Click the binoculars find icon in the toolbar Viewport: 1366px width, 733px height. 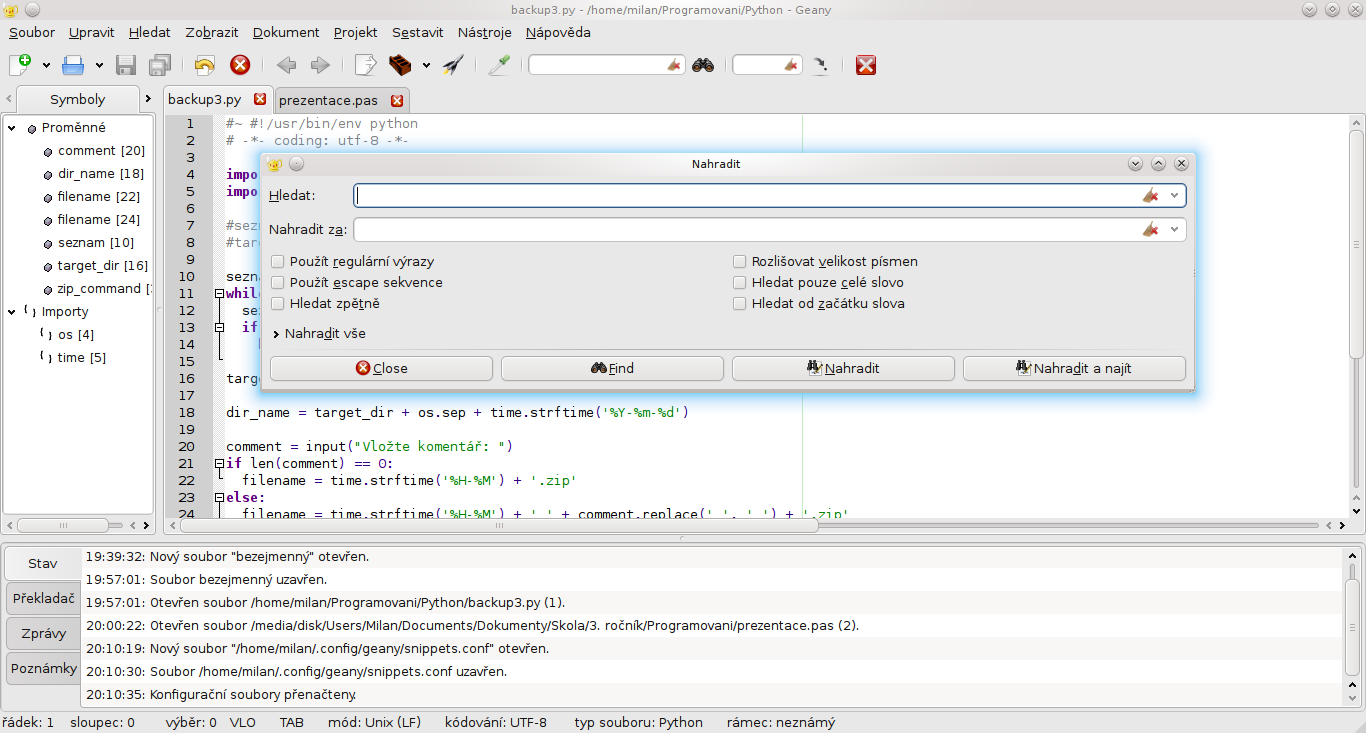(703, 65)
